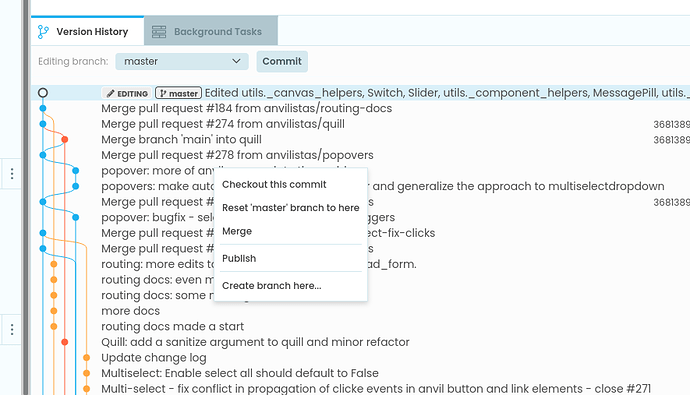Screen dimensions: 690x395
Task: Choose Merge from the context menu
Action: tap(237, 231)
